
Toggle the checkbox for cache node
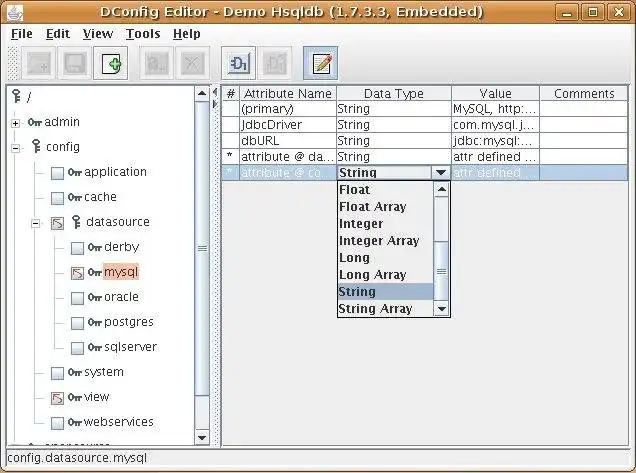(57, 198)
